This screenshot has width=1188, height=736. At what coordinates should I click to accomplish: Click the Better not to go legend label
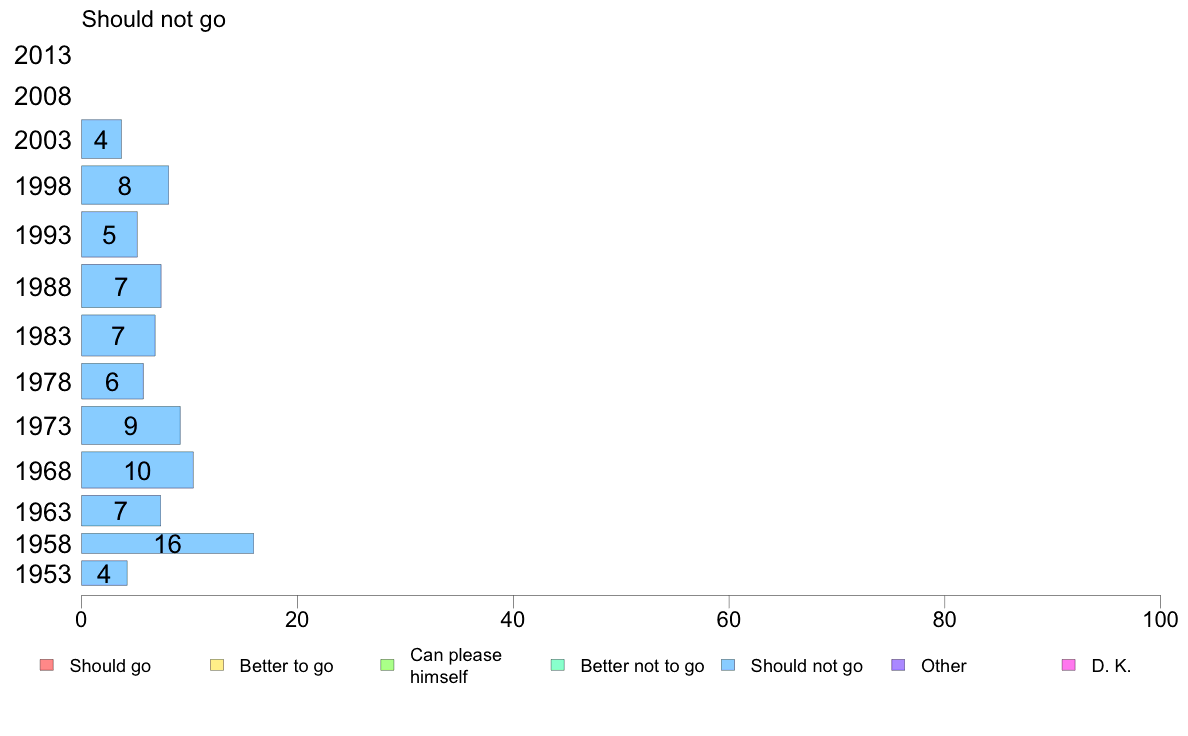642,666
